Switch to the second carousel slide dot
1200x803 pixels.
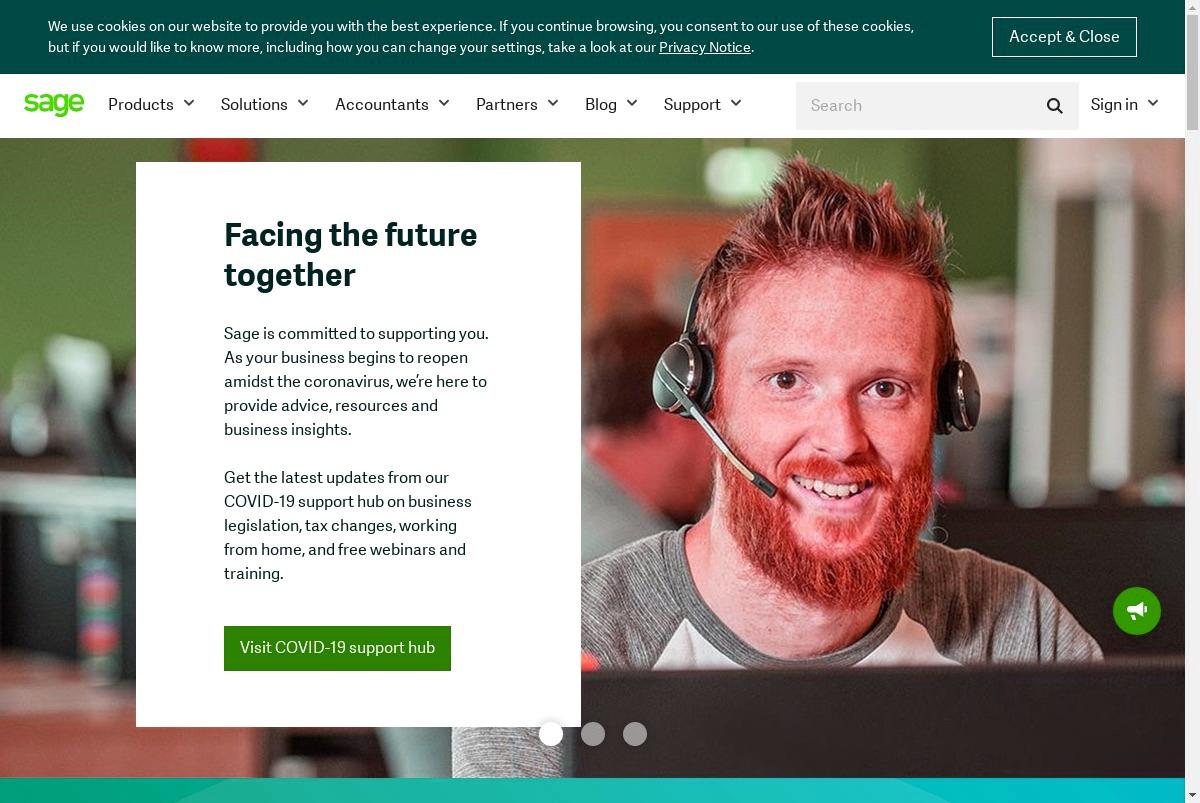point(593,734)
